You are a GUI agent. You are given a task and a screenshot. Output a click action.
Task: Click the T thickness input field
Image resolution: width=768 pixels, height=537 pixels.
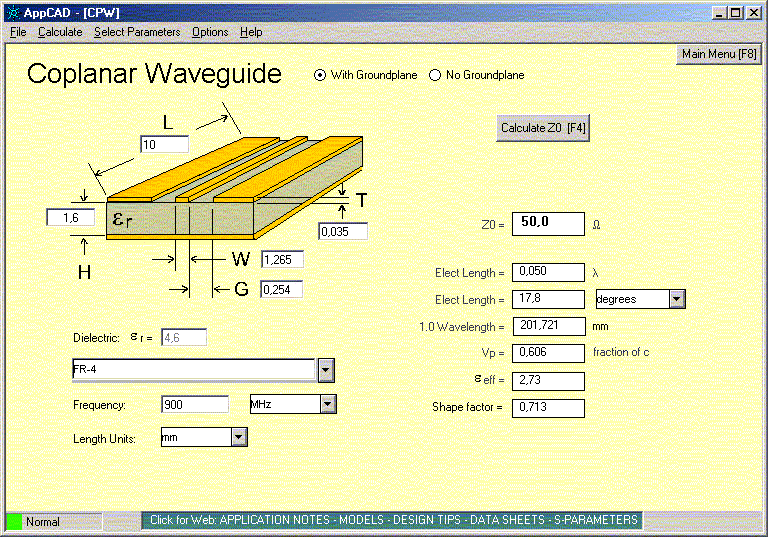click(x=343, y=231)
